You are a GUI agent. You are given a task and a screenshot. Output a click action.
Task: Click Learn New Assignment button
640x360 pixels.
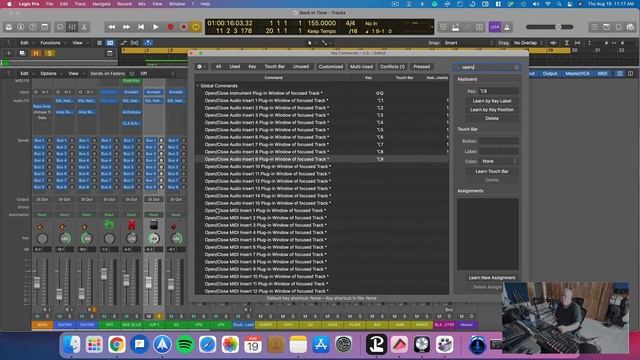point(492,278)
